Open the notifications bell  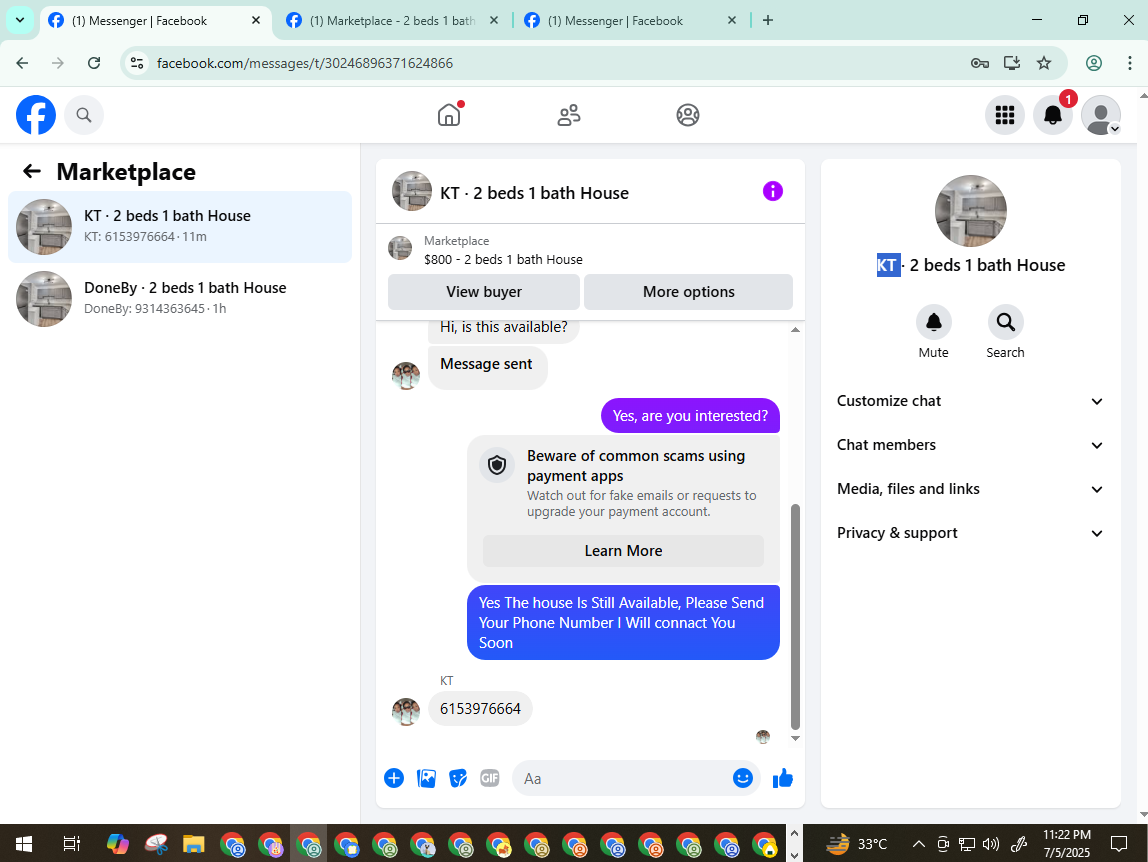pos(1053,115)
